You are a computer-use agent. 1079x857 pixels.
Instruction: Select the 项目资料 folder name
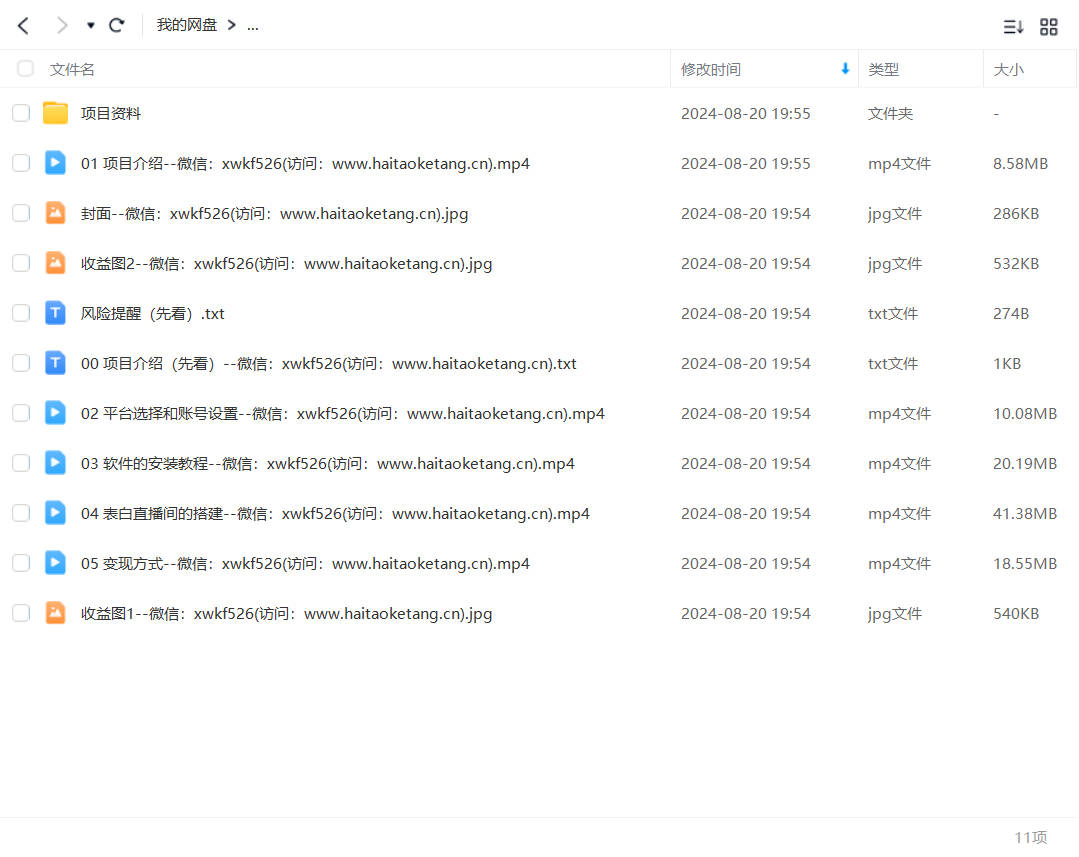click(111, 114)
